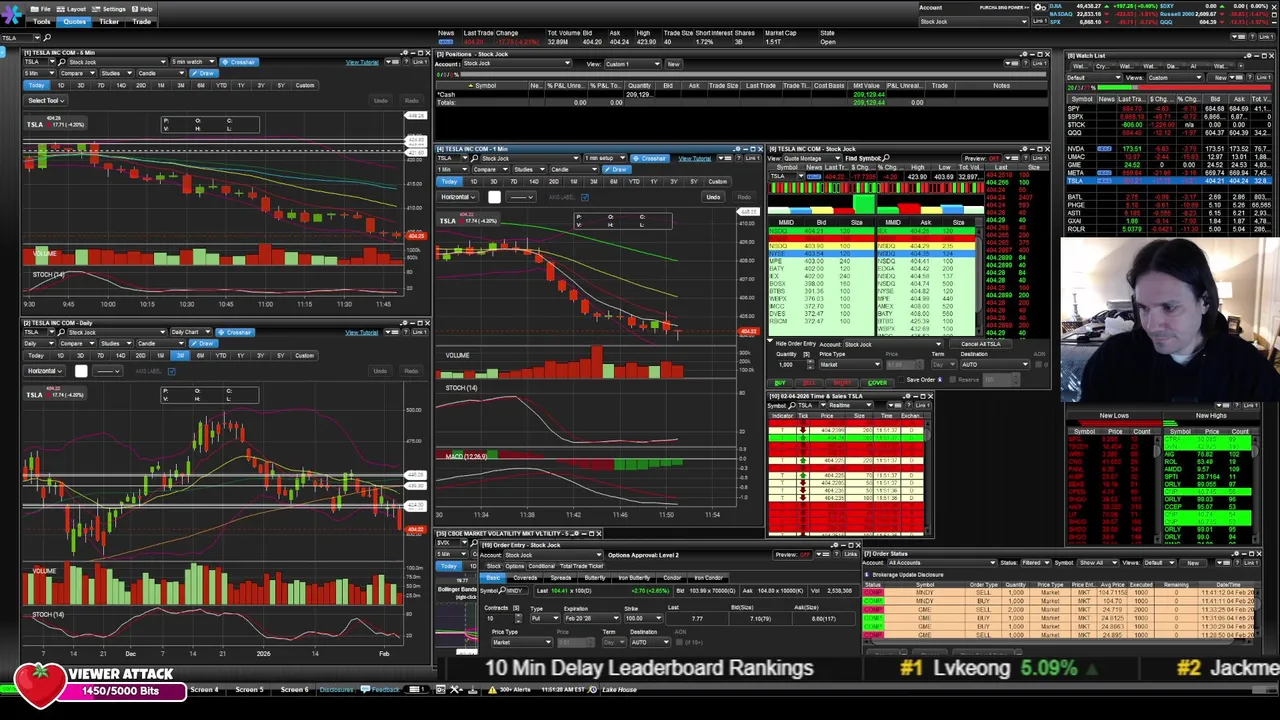Select Butterfly strategy tab
This screenshot has height=720, width=1280.
[x=595, y=578]
